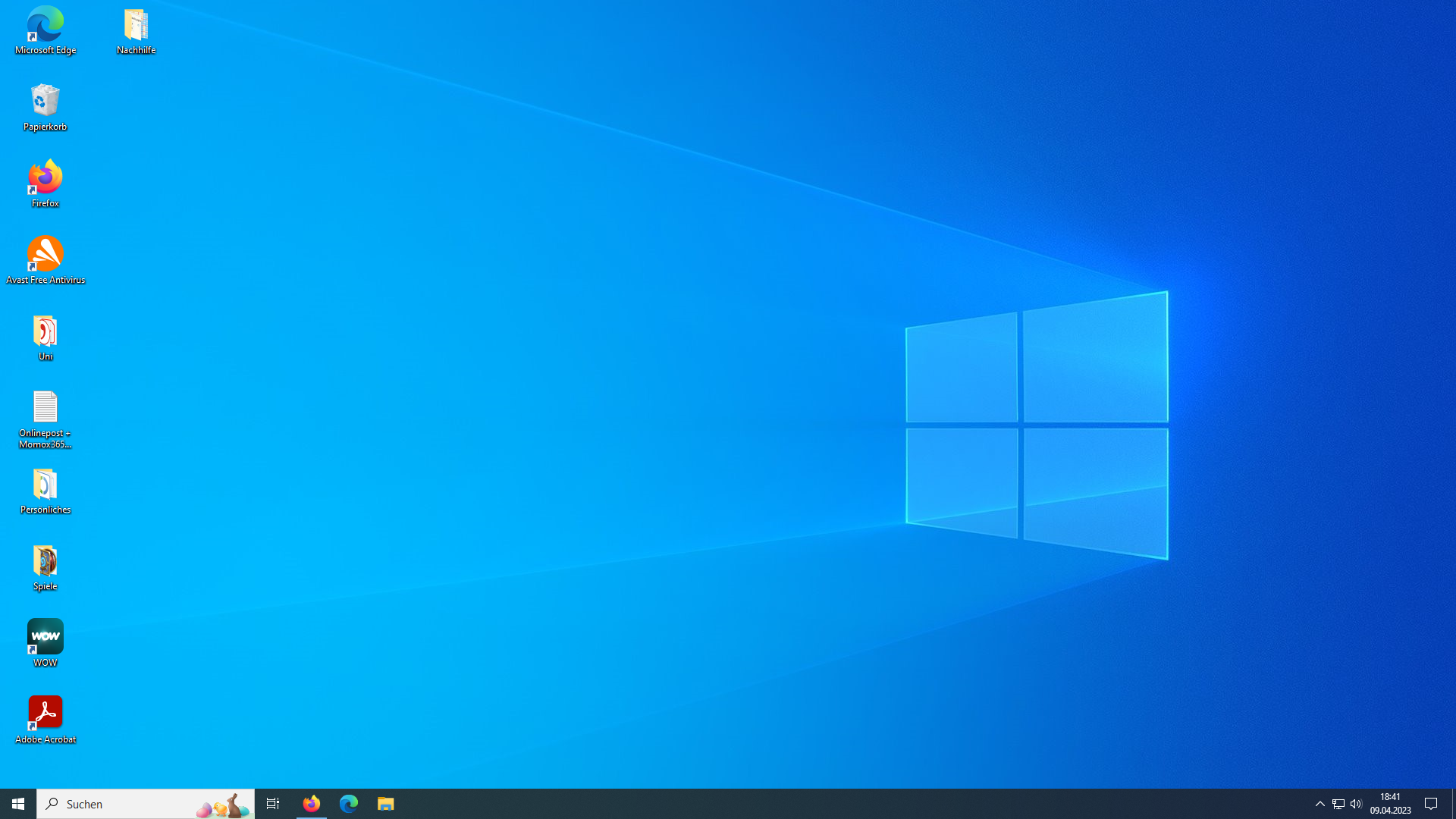Launch File Explorer from the taskbar

[386, 804]
